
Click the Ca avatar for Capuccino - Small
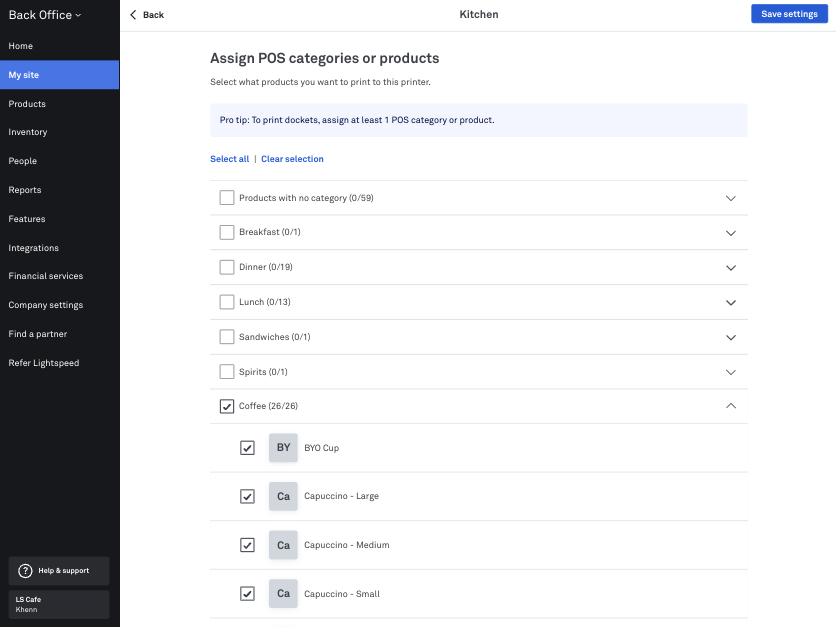[x=283, y=593]
